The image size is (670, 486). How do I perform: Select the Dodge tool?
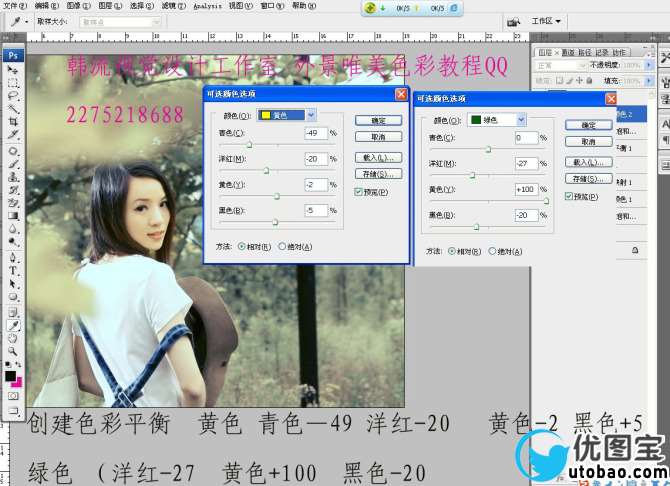pyautogui.click(x=13, y=241)
